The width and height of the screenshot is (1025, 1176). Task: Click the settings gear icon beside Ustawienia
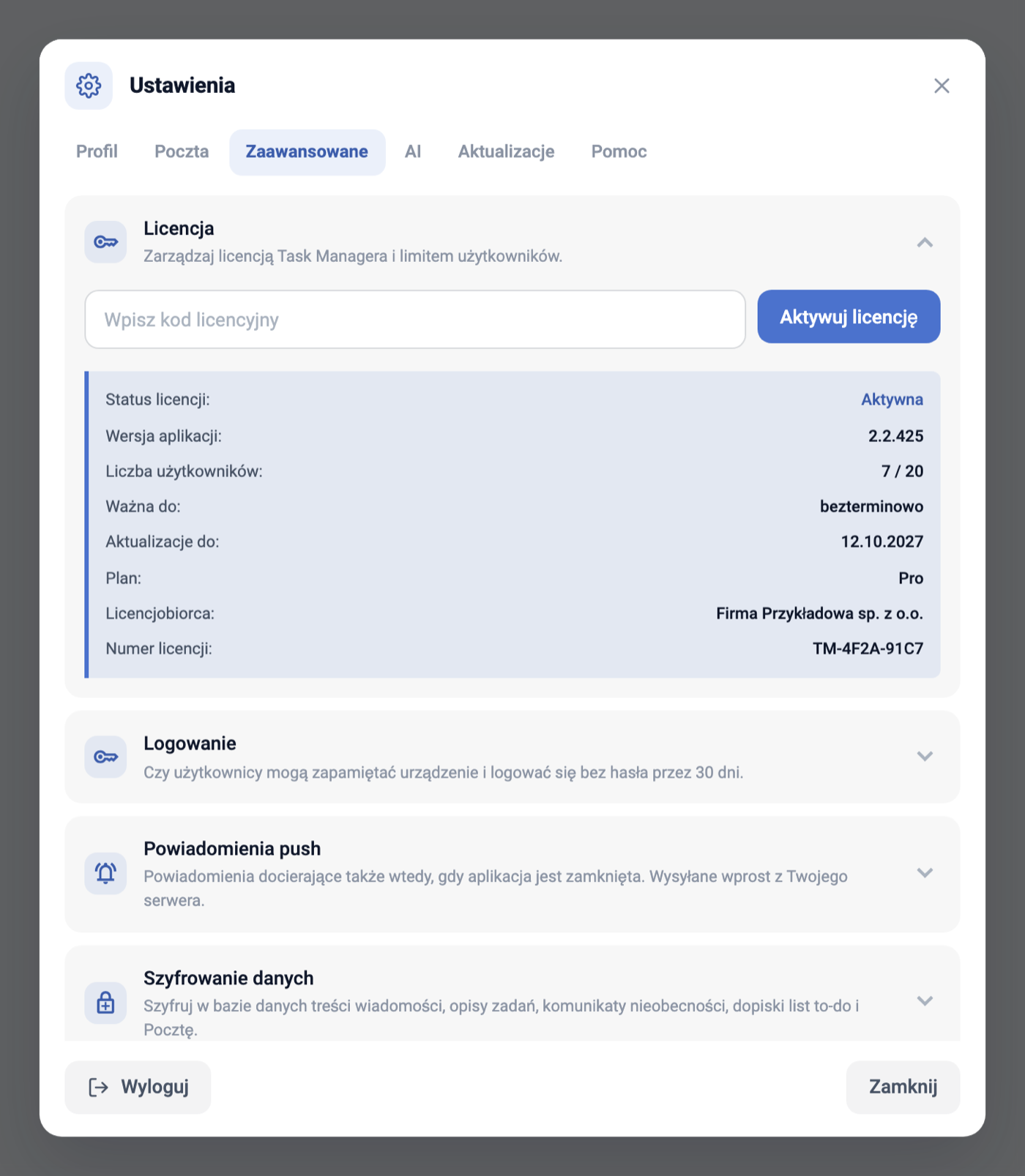coord(89,86)
